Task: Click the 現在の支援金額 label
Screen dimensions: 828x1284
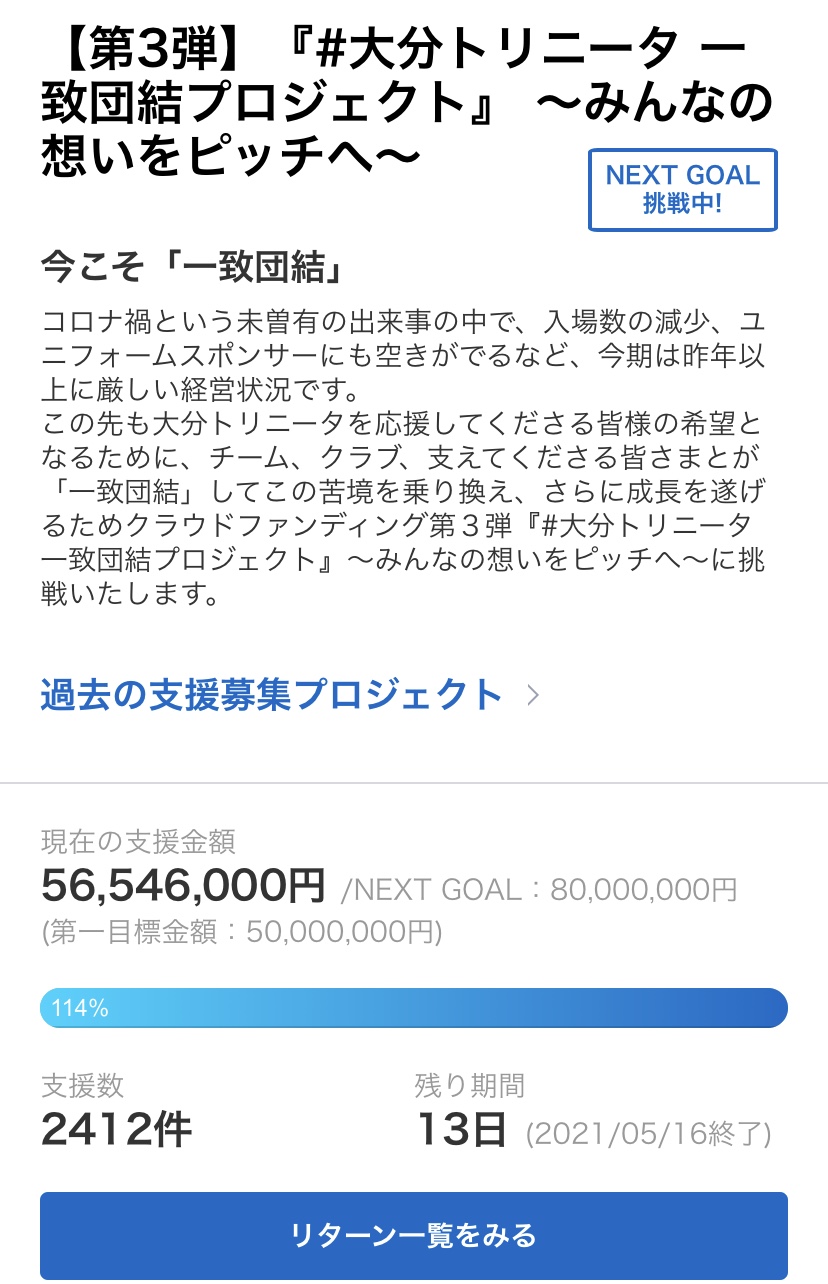Action: coord(138,842)
